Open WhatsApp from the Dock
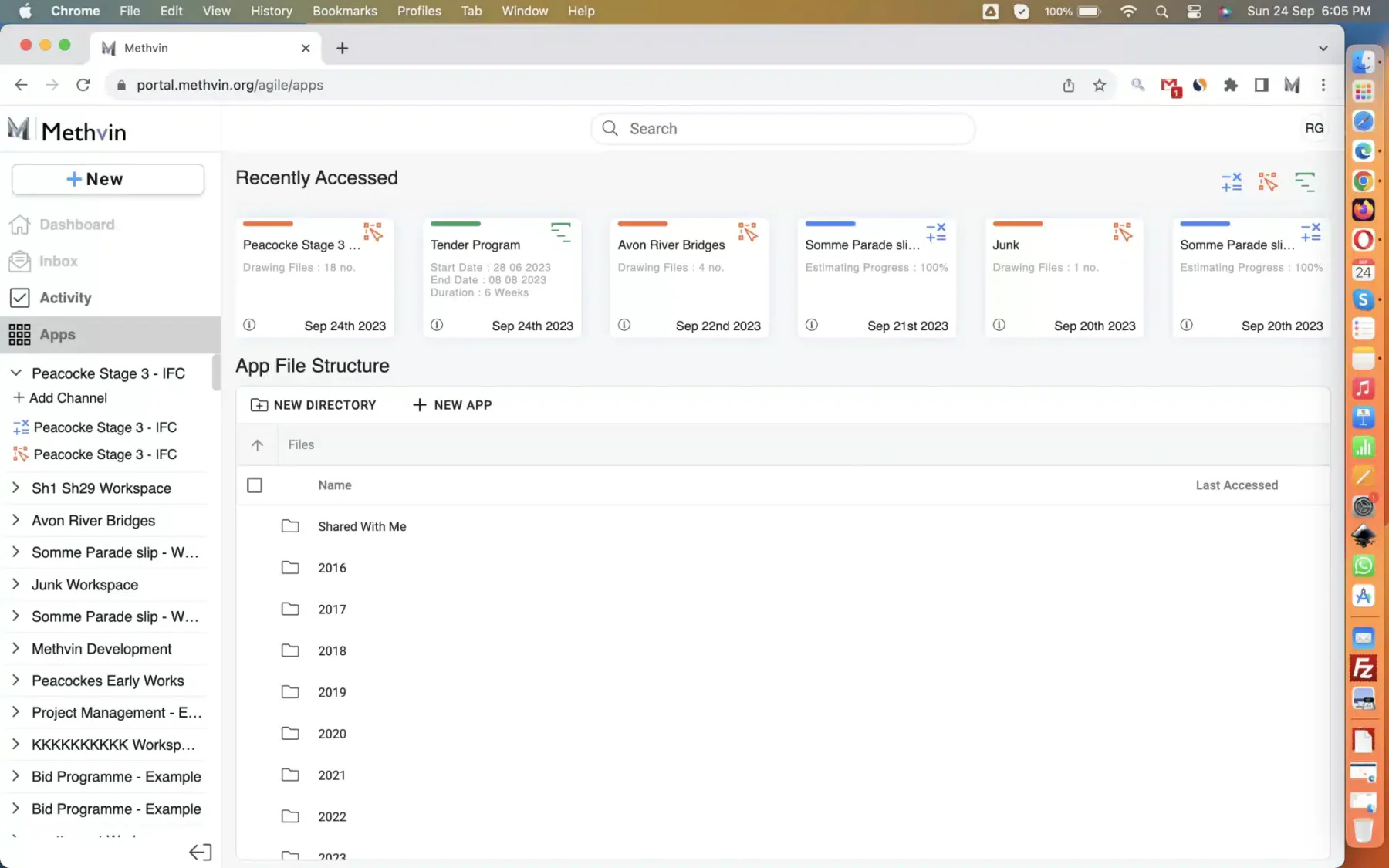Viewport: 1389px width, 868px height. 1364,566
